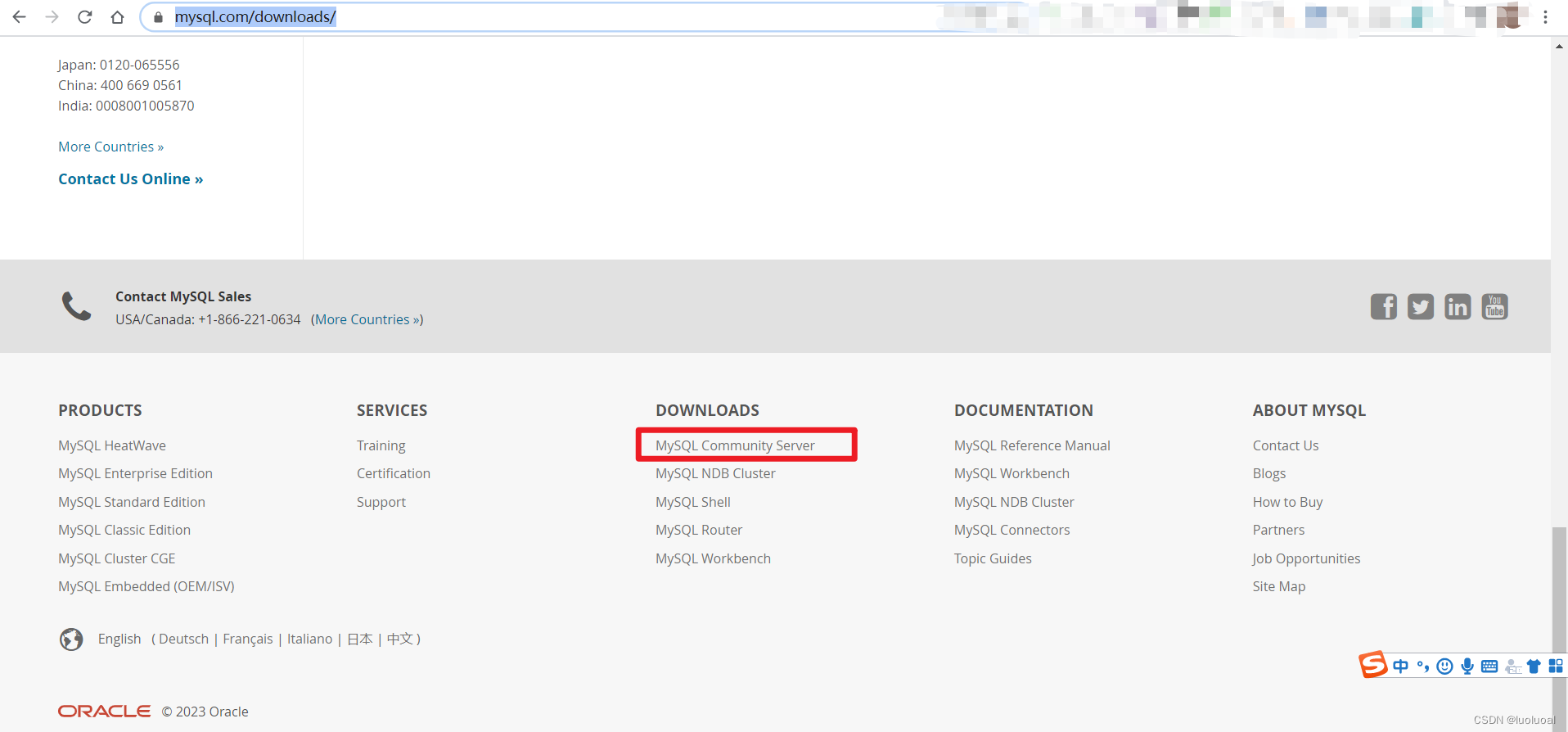Open Blogs link
Screen dimensions: 1568x732
pos(1269,473)
